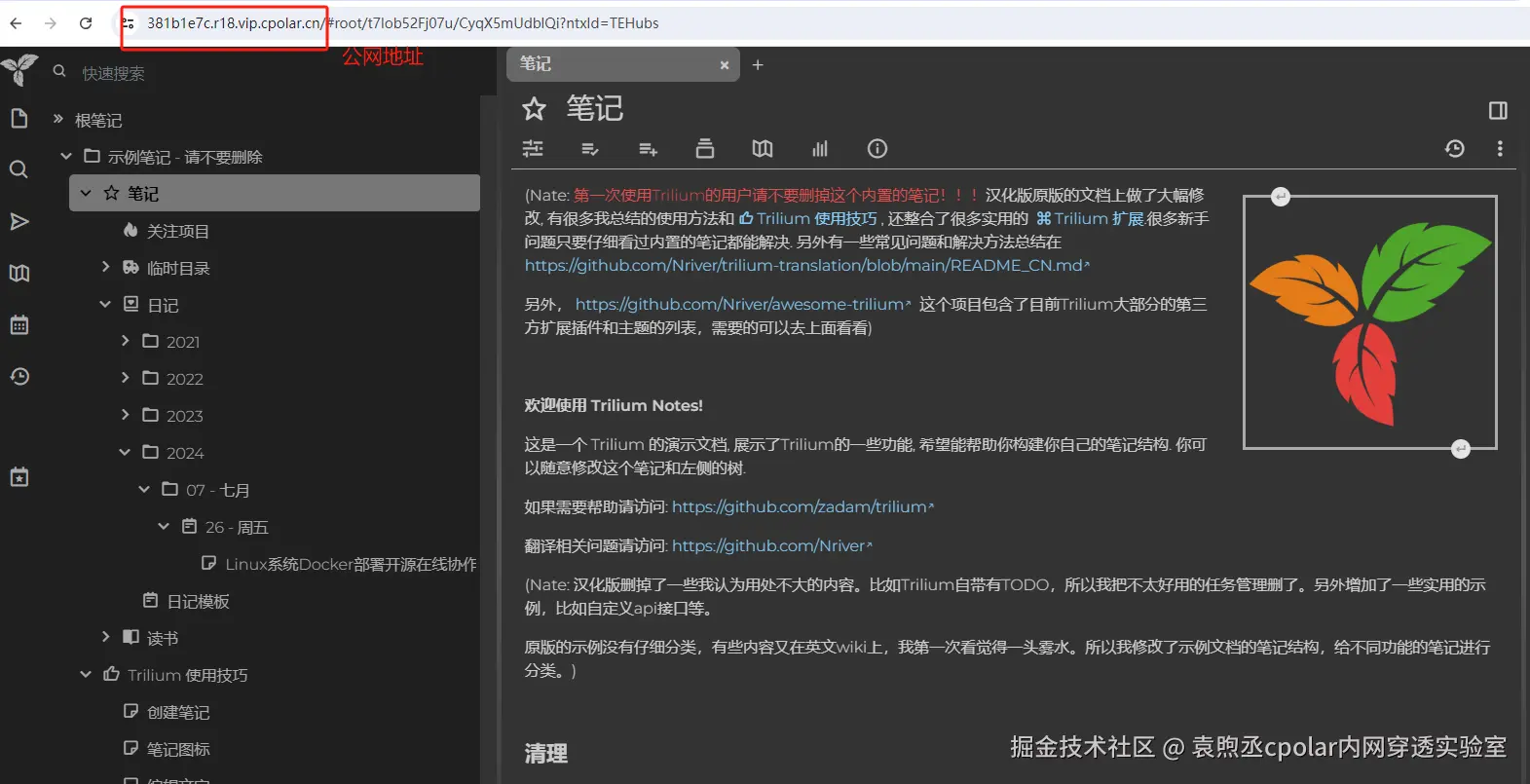Click the jump-to-note arrow icon in the launcher

coord(19,222)
